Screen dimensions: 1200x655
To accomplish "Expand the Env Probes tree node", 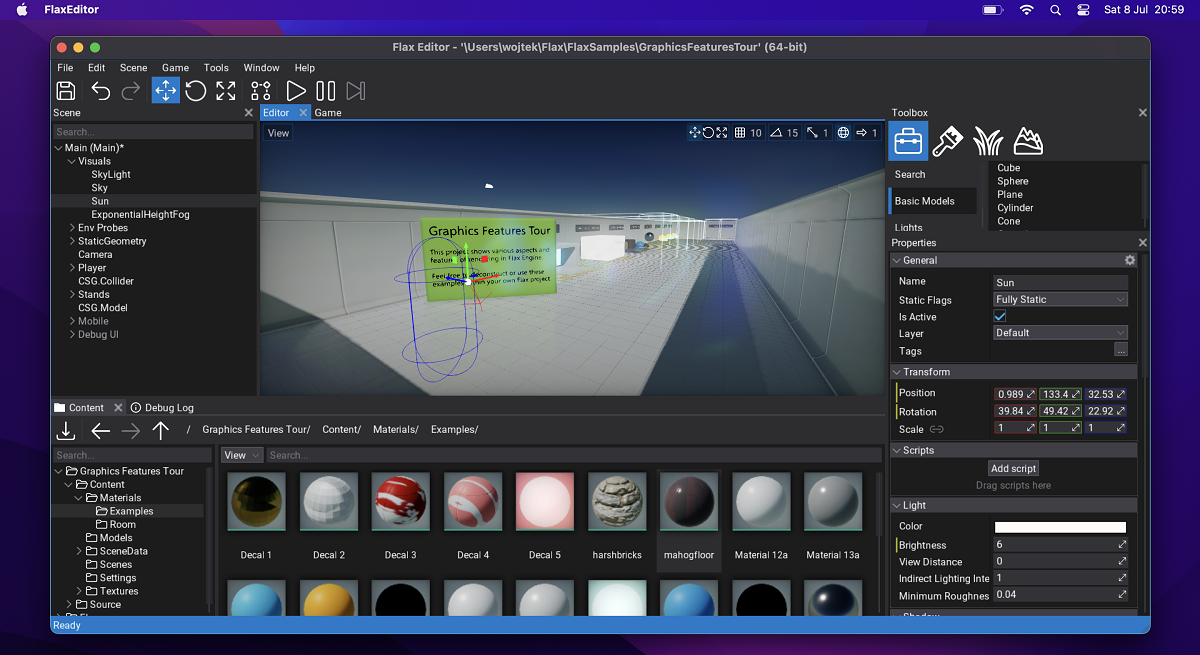I will [x=72, y=228].
